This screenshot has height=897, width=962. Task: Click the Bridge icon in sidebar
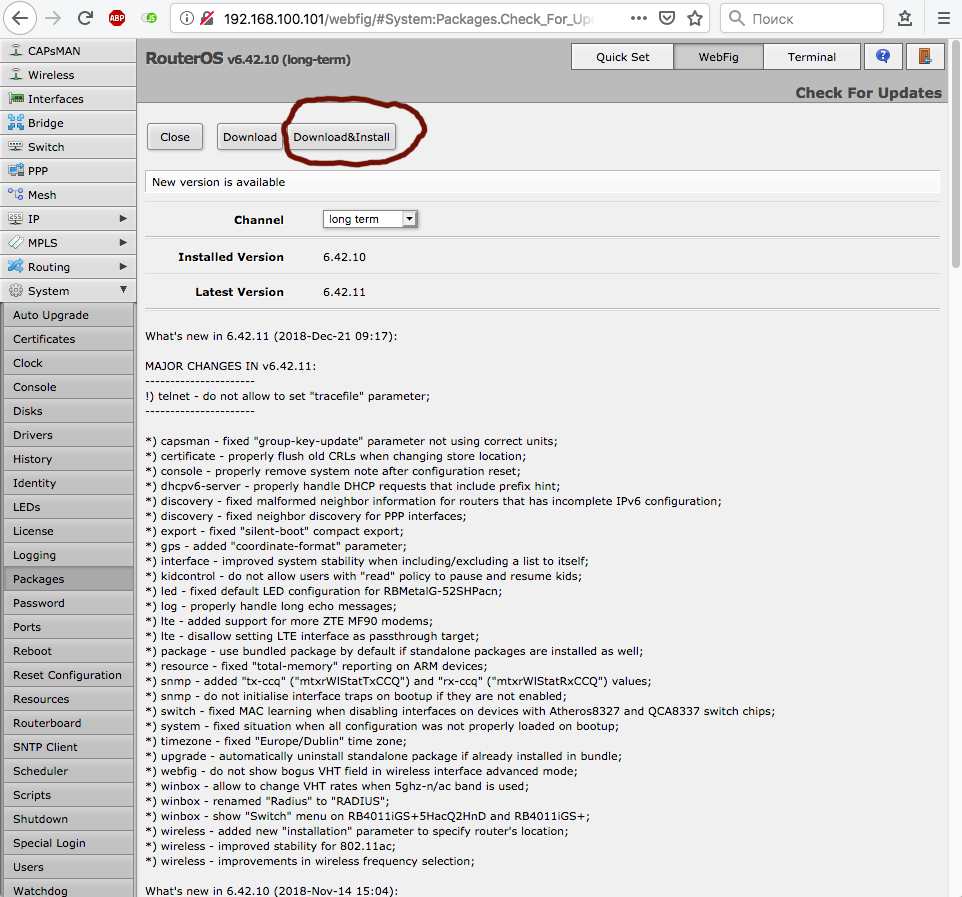(x=16, y=122)
